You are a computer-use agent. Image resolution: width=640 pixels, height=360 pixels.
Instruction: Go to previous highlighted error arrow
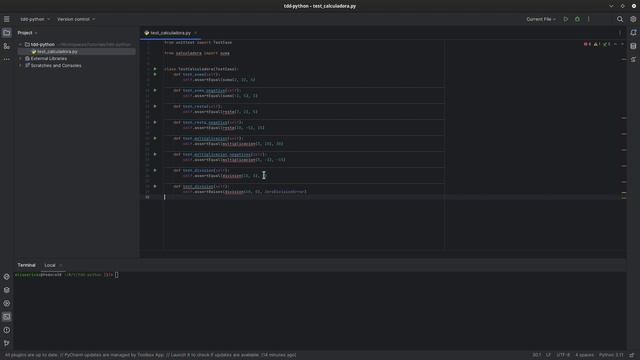(x=616, y=44)
